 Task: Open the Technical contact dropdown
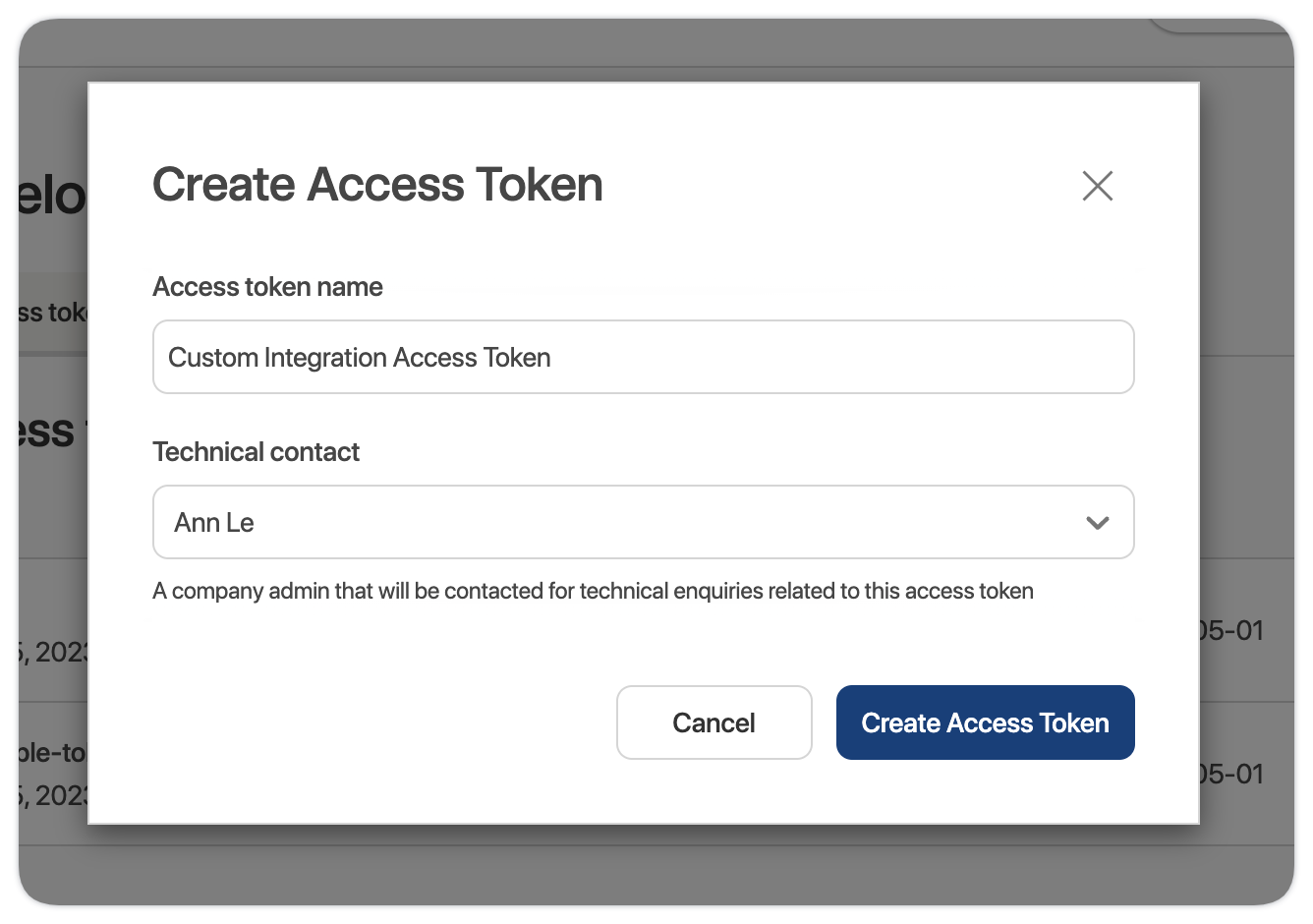pyautogui.click(x=643, y=522)
